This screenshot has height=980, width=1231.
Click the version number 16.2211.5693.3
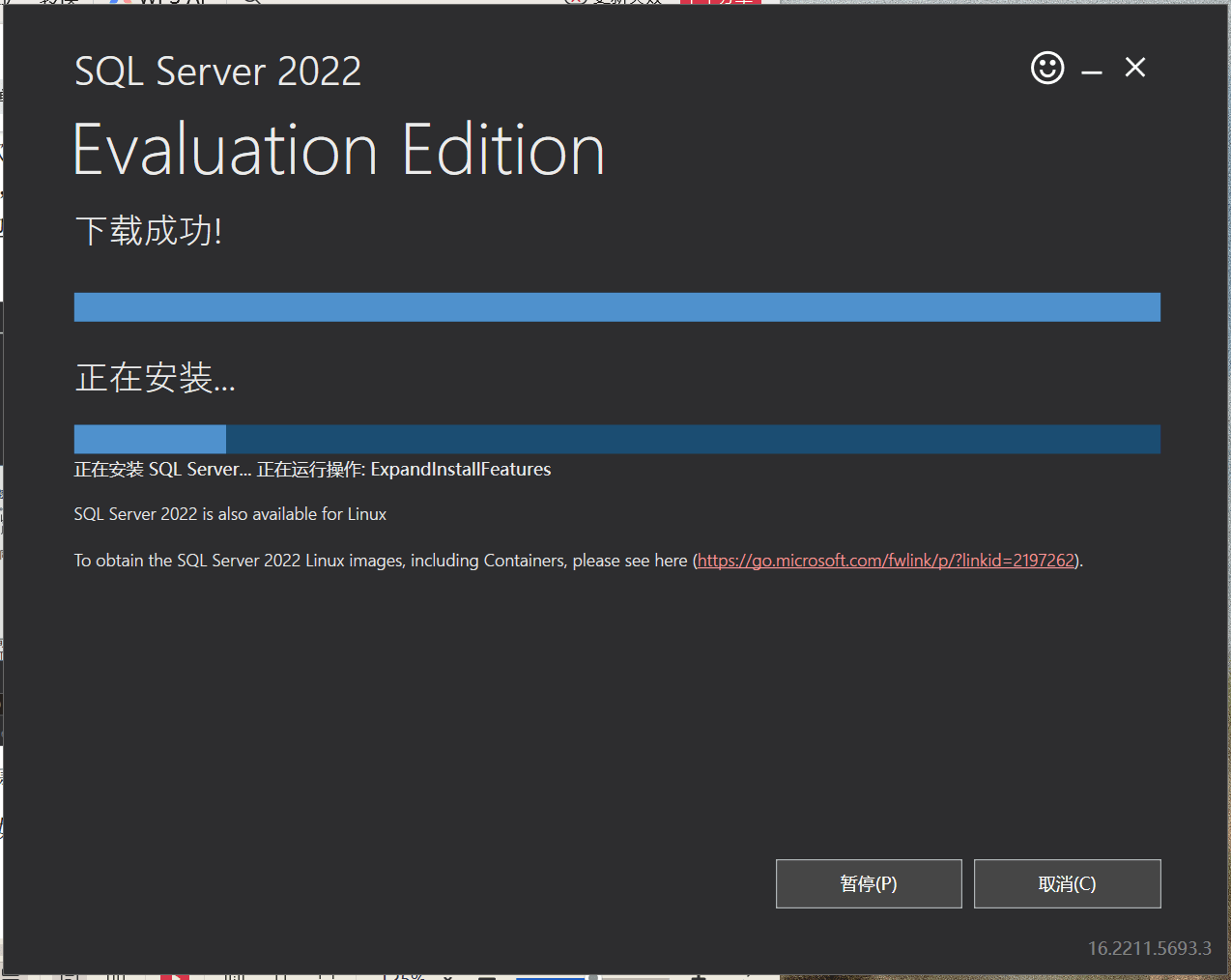click(1150, 948)
